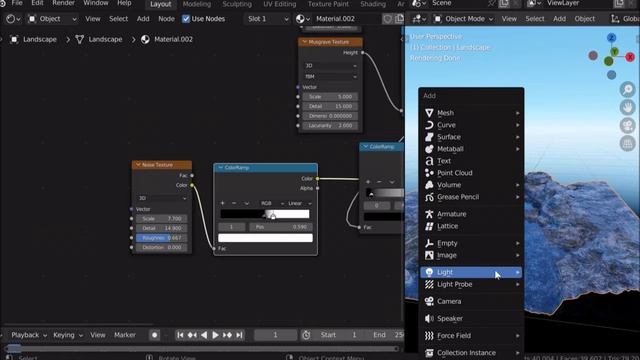Screen dimensions: 640x360
Task: Adjust Noise Texture Roughness slider
Action: coord(162,238)
